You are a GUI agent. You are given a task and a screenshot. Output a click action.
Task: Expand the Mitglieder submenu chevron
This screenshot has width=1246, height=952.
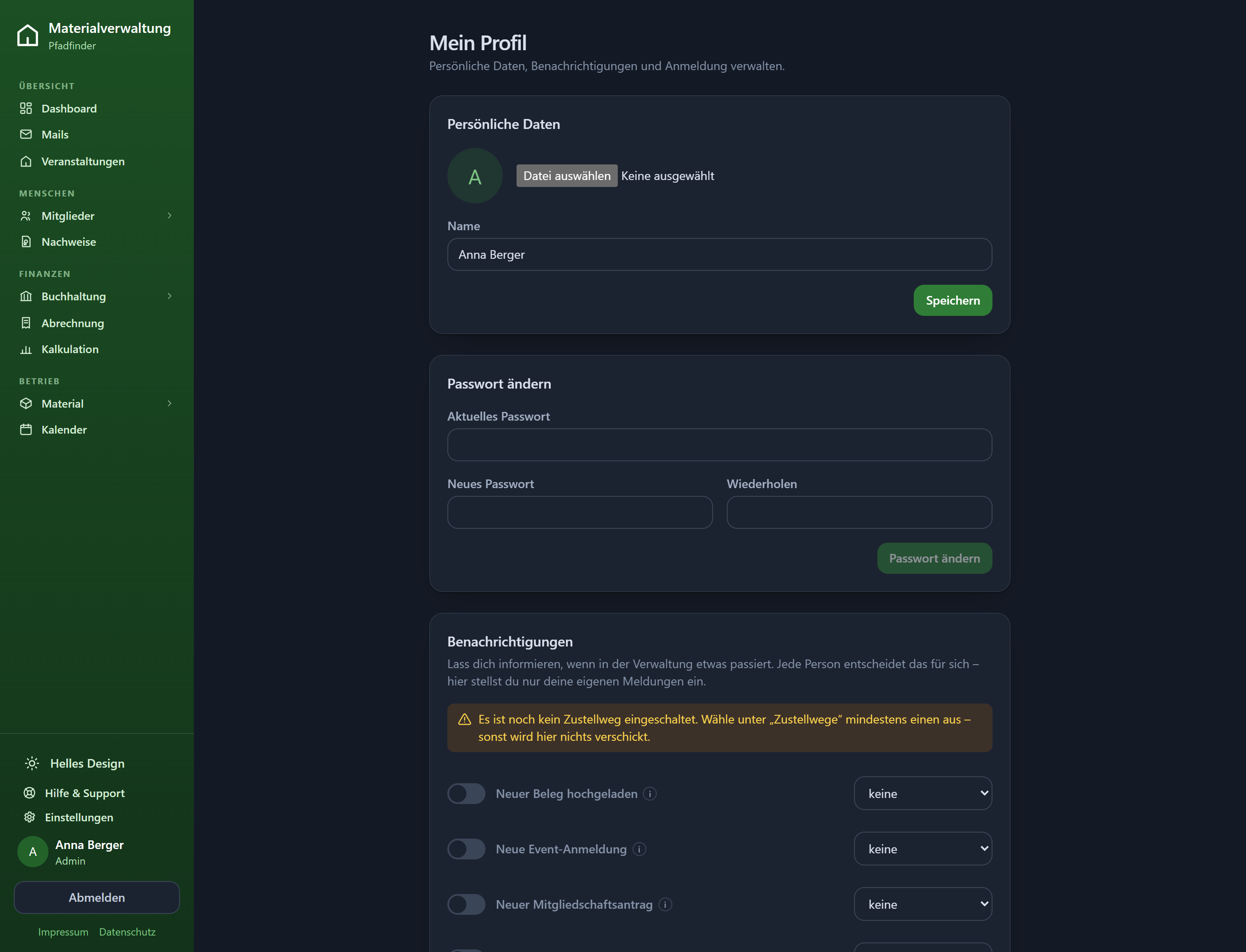[x=170, y=216]
